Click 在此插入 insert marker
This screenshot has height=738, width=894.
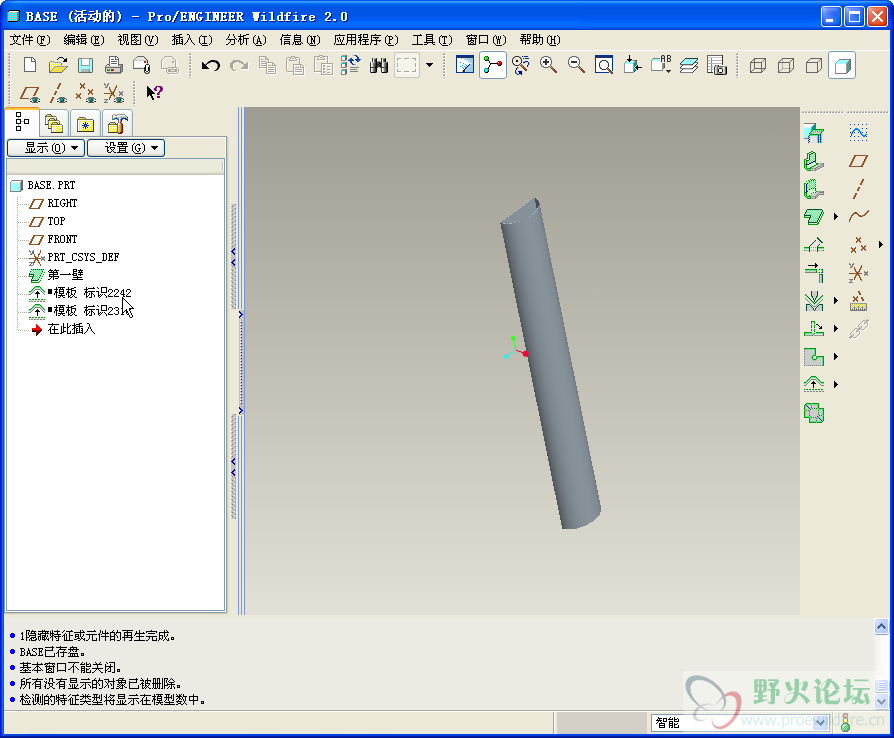pos(71,329)
